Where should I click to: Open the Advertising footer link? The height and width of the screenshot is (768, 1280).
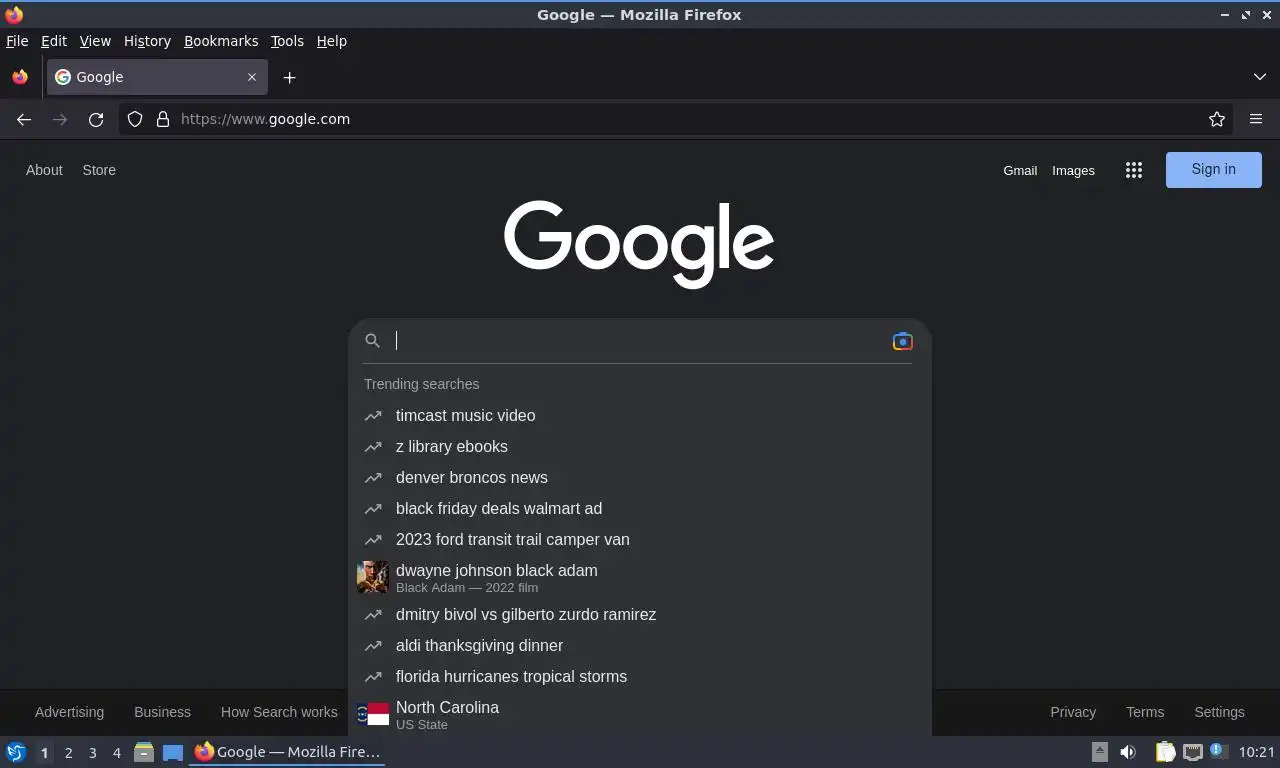(69, 712)
